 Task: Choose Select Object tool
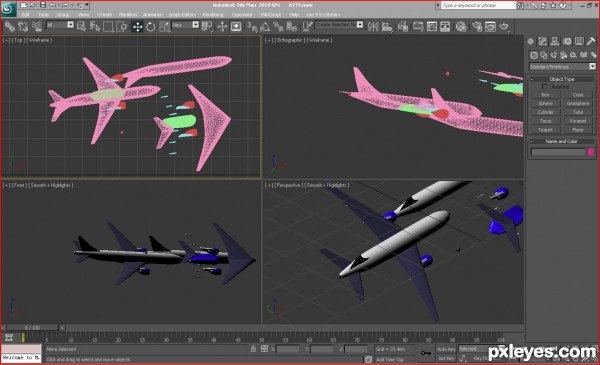(82, 26)
